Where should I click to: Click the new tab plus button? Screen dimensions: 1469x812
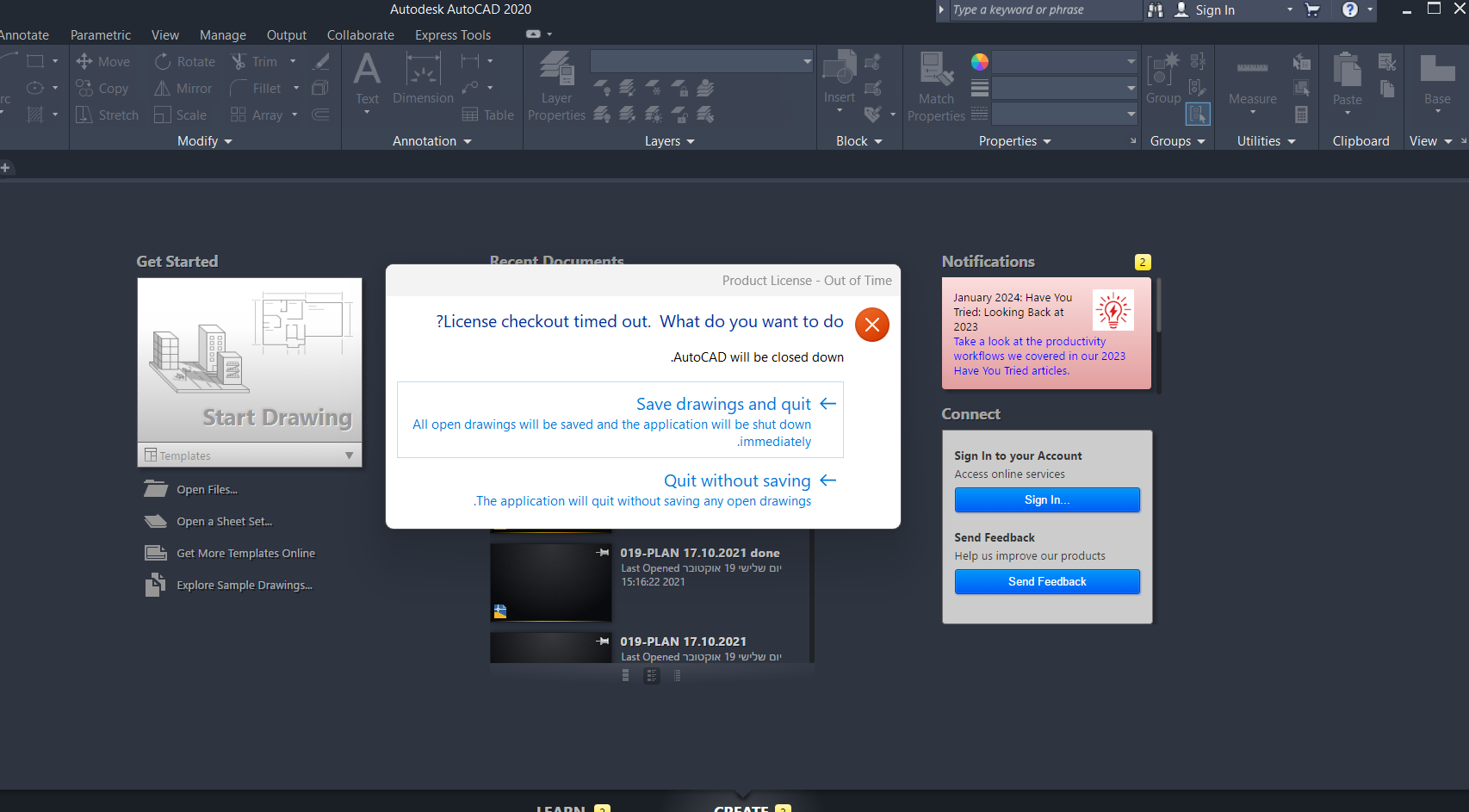click(x=5, y=168)
